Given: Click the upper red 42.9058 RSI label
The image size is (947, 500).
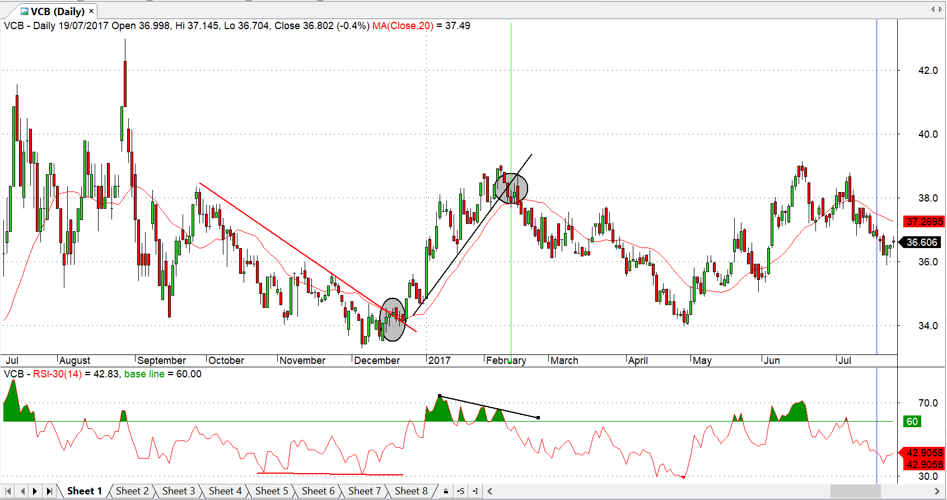Looking at the screenshot, I should 924,452.
